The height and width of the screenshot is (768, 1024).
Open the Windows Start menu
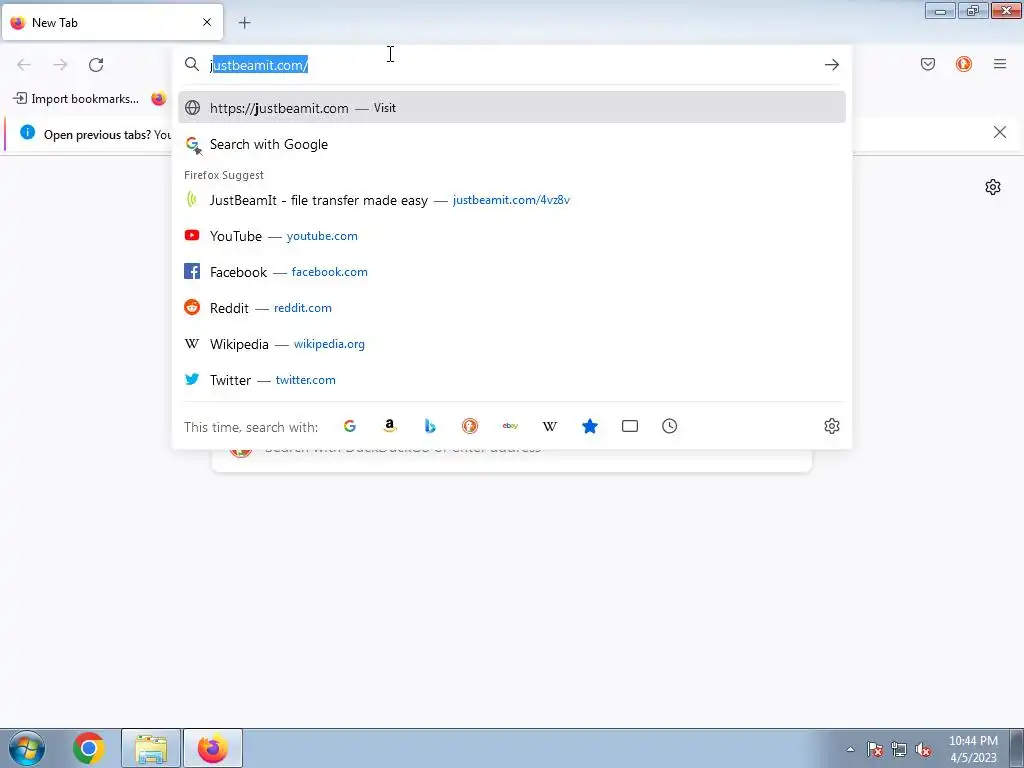pyautogui.click(x=26, y=748)
